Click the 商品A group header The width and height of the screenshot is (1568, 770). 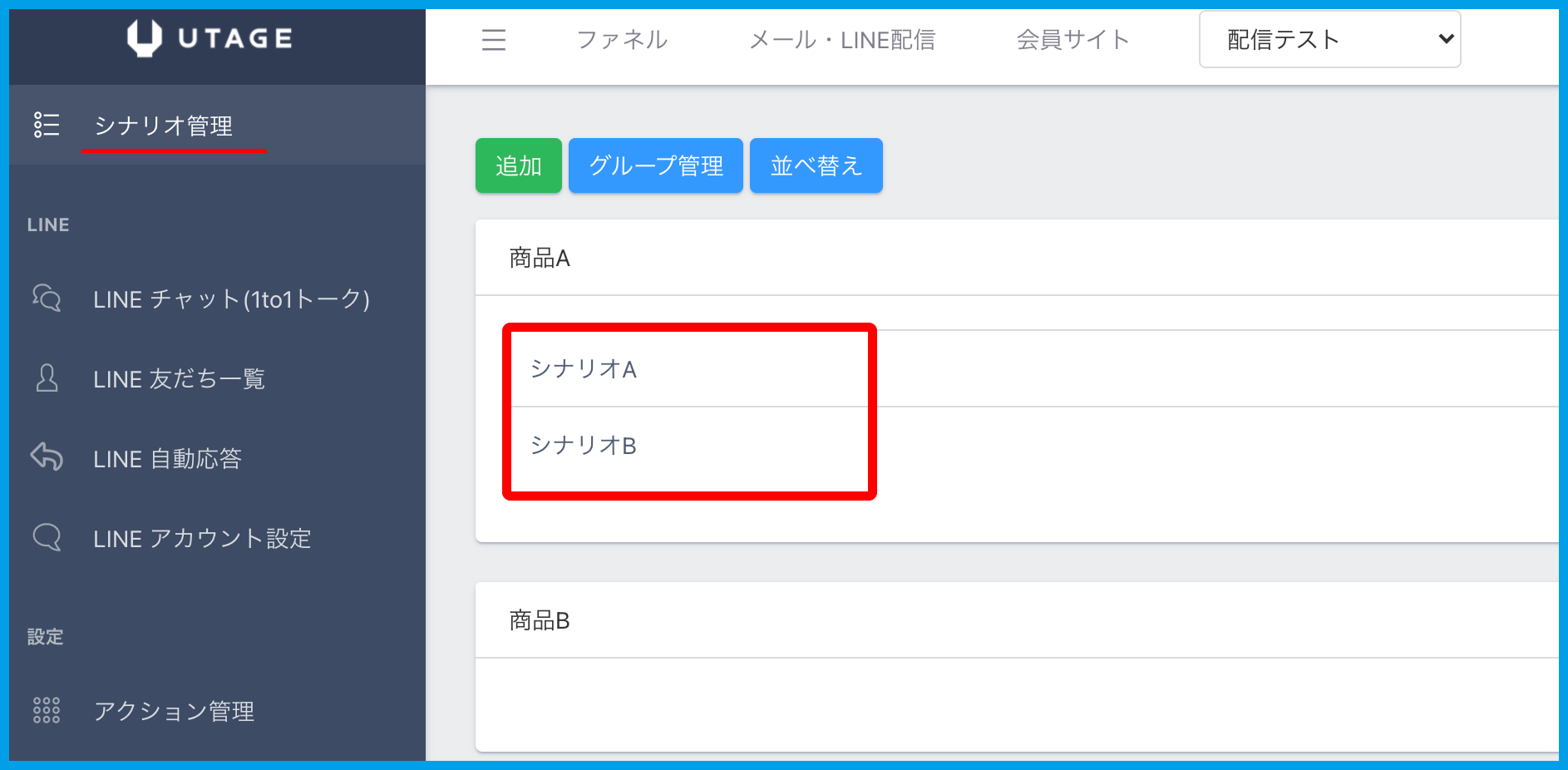[x=540, y=258]
